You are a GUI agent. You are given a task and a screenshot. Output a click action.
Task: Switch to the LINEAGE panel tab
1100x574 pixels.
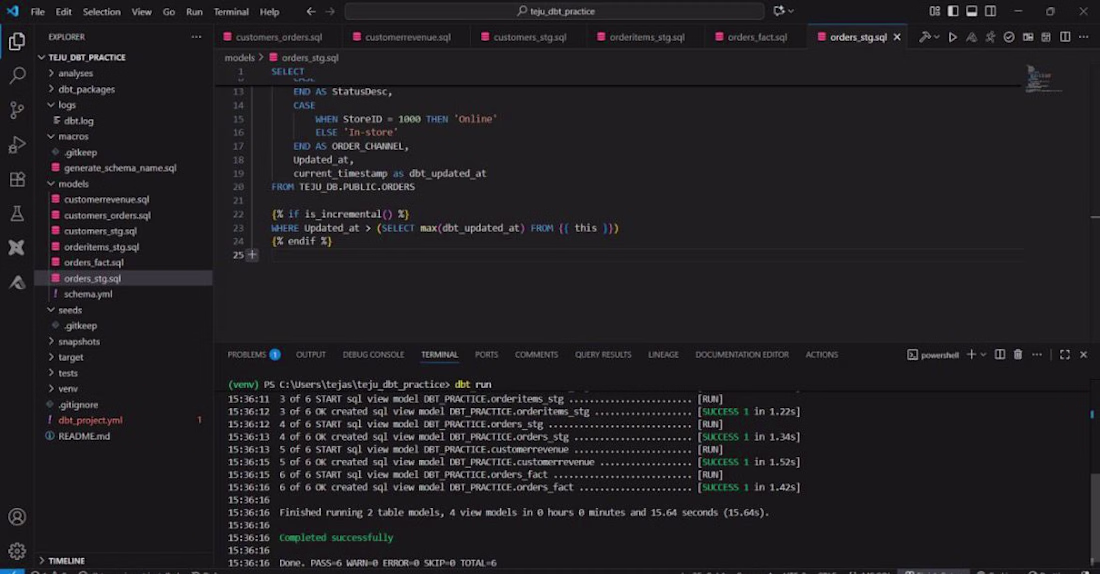click(x=664, y=354)
